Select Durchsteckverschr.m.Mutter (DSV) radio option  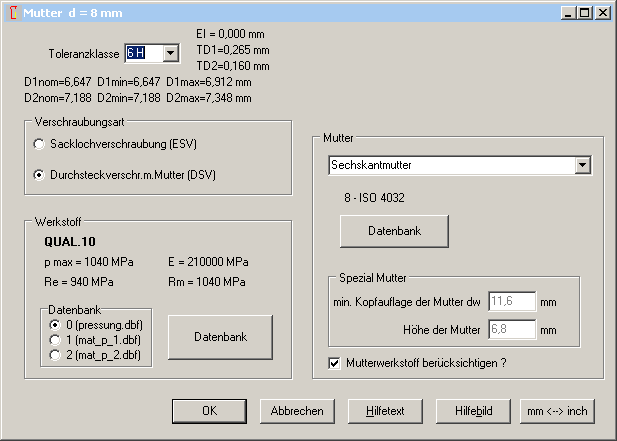tap(39, 174)
